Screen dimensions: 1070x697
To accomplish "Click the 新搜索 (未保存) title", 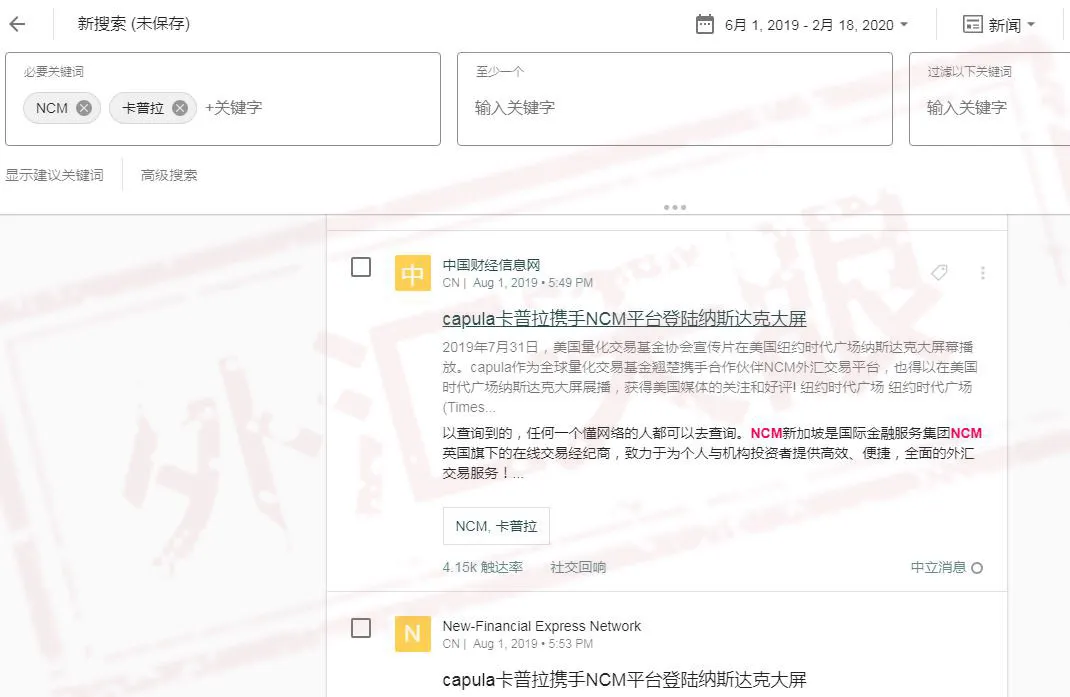I will 134,24.
